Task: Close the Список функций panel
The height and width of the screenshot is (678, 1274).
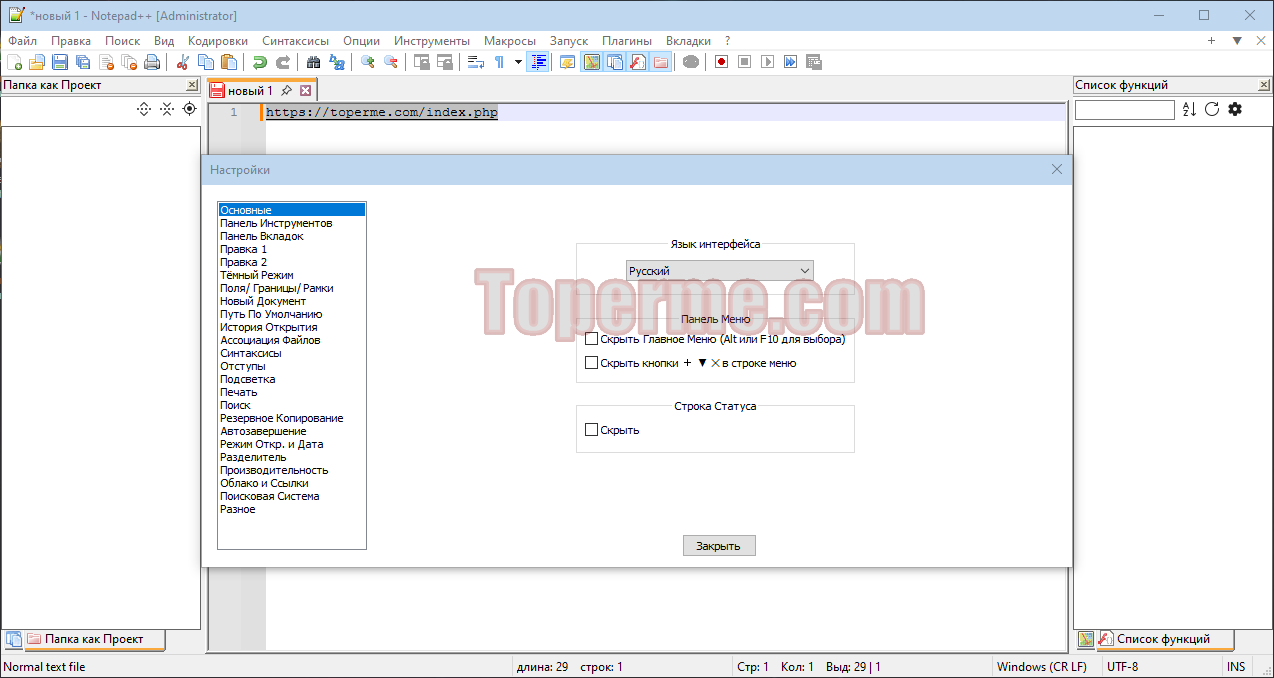Action: 1263,85
